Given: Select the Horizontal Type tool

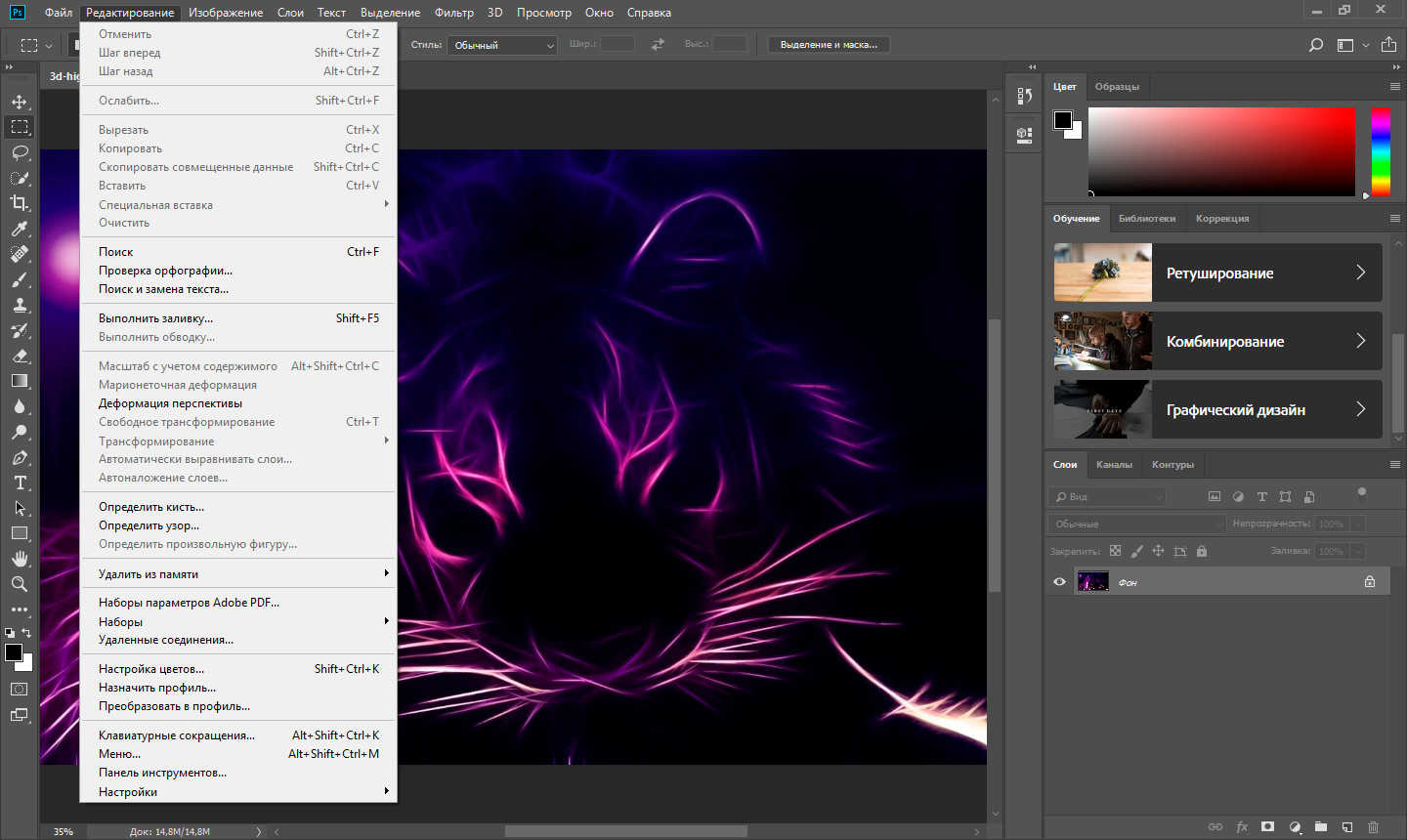Looking at the screenshot, I should click(20, 483).
